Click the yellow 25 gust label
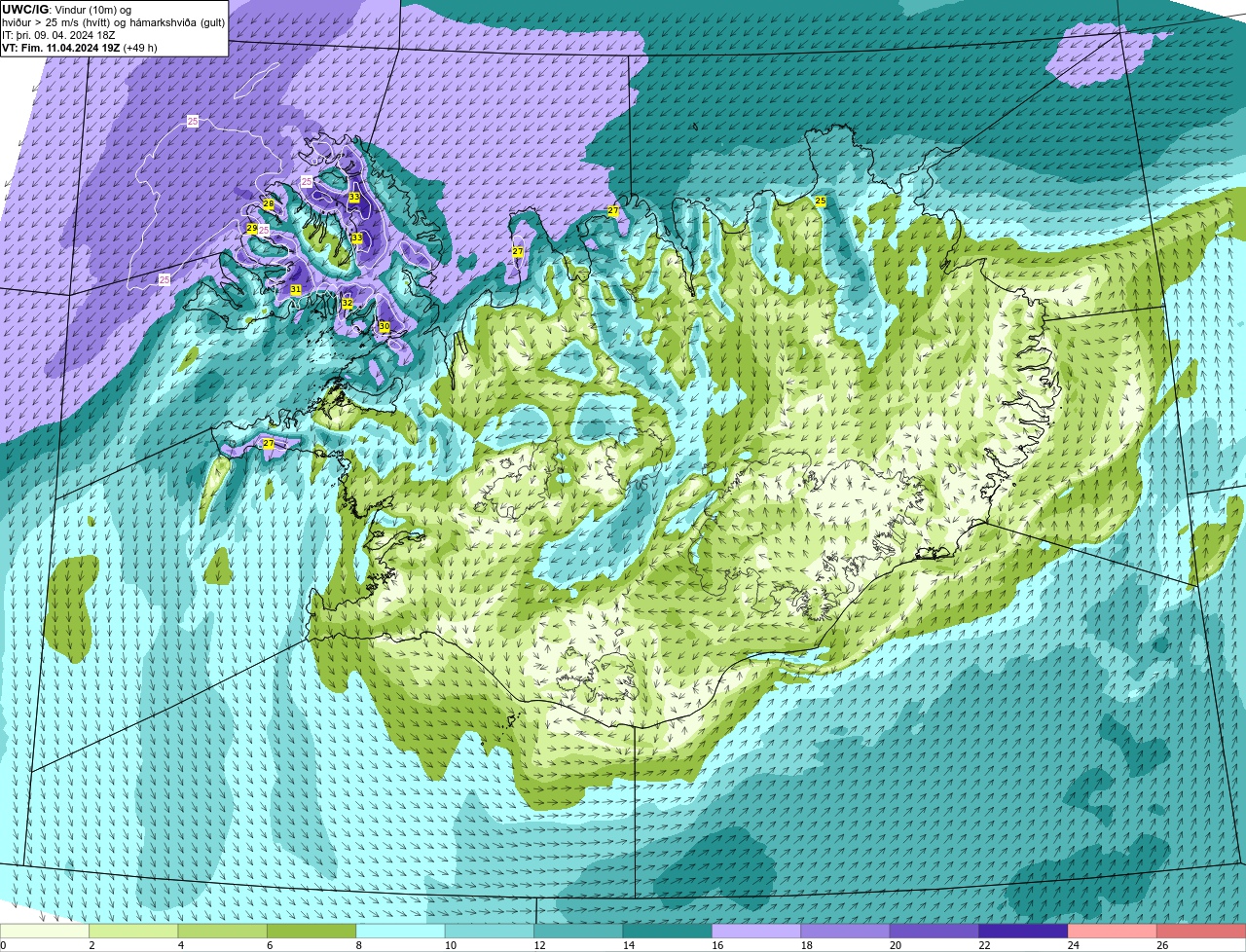Viewport: 1246px width, 952px height. 821,201
